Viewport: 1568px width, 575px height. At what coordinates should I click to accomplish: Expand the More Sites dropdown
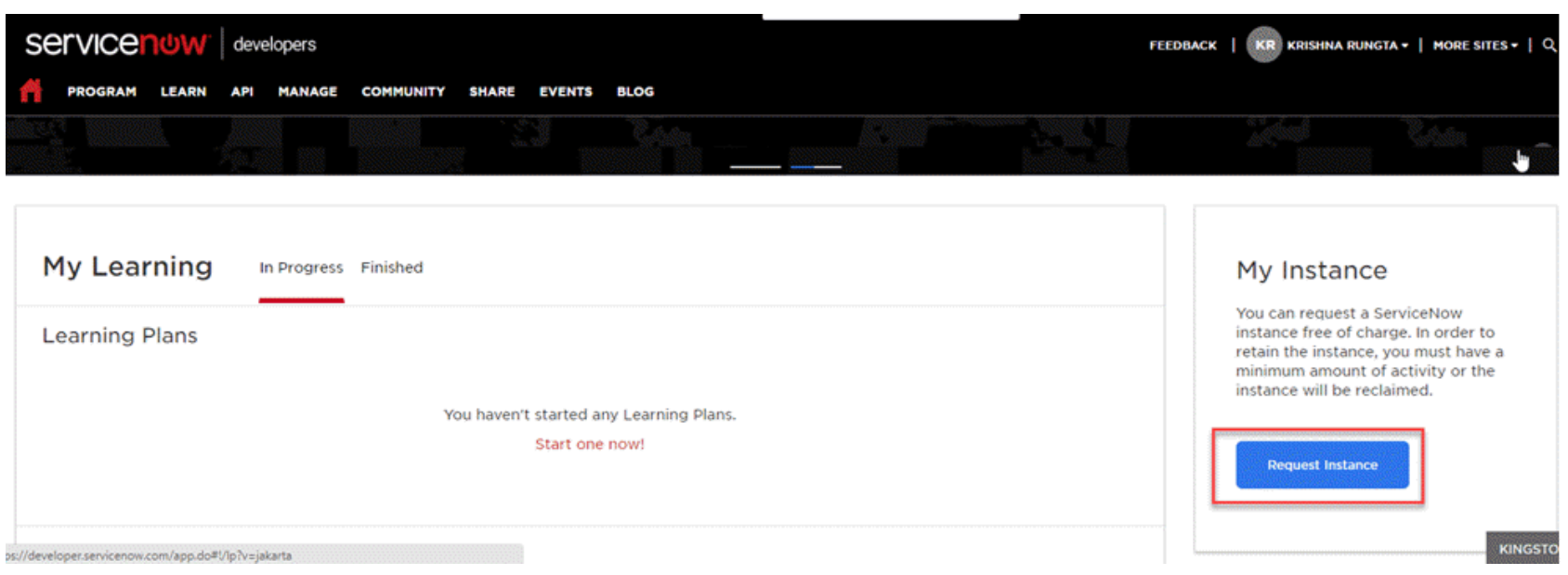point(1475,46)
